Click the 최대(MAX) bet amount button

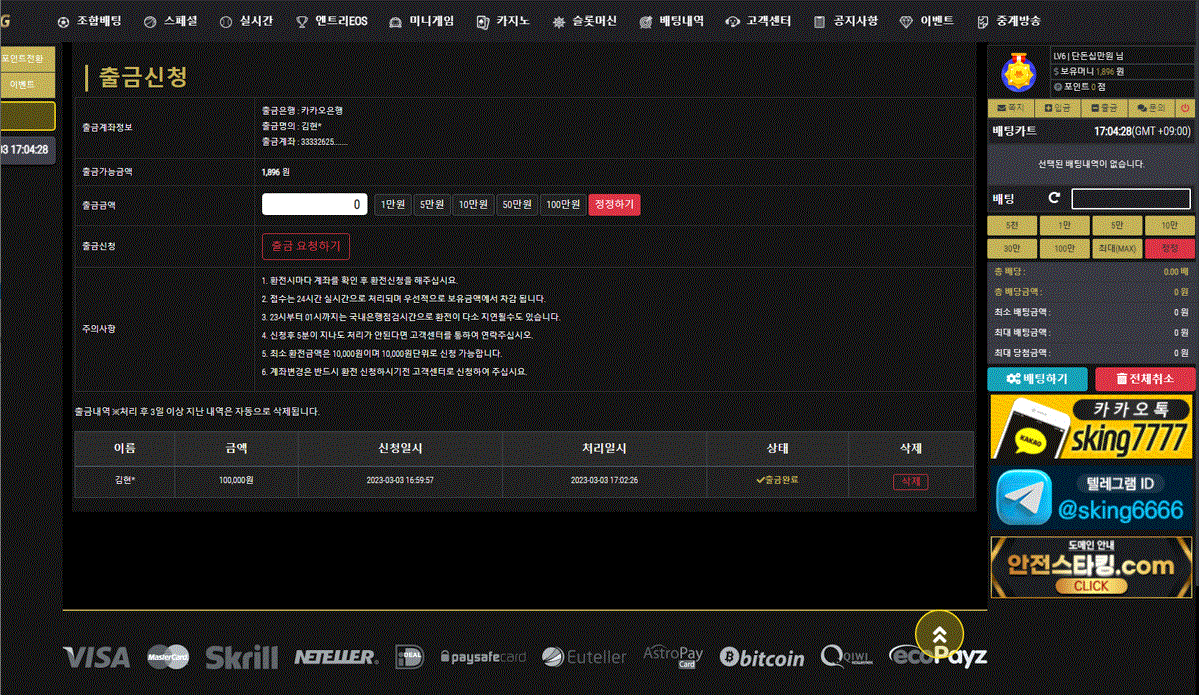coord(1117,247)
